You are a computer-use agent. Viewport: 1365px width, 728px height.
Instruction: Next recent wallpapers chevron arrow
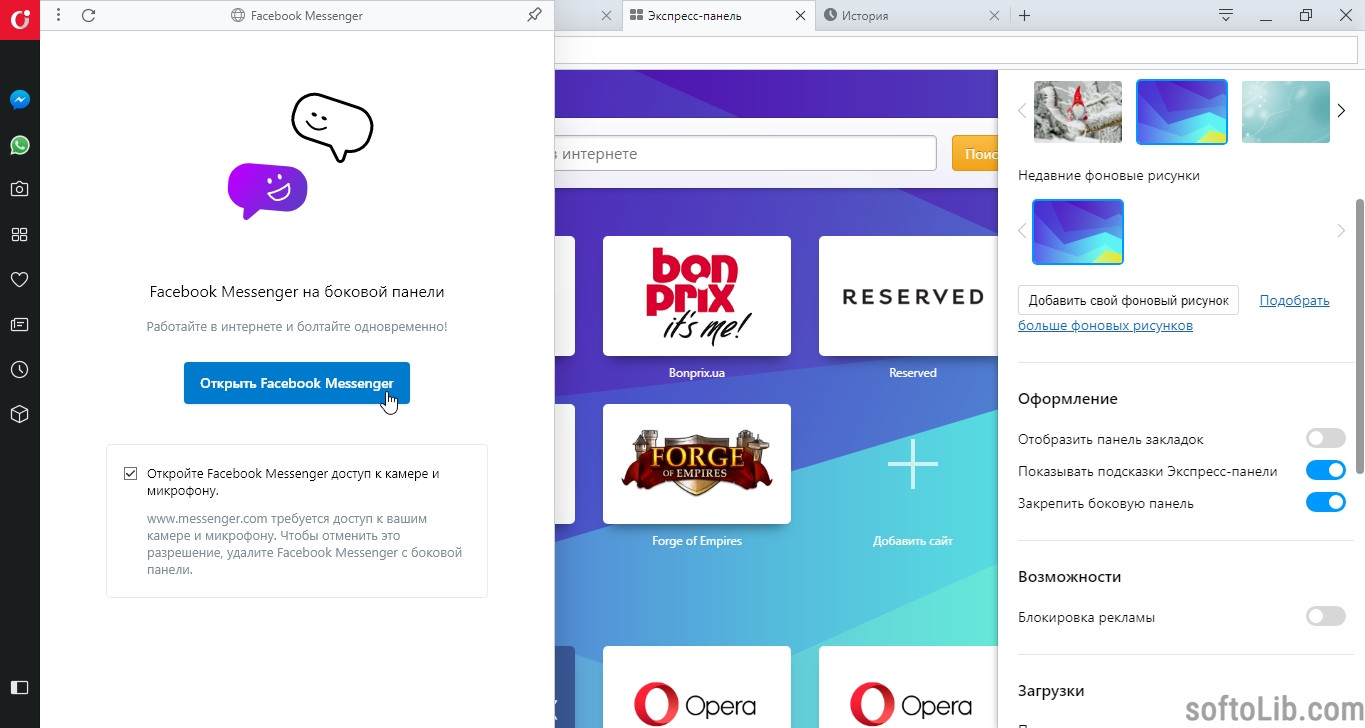[1341, 231]
